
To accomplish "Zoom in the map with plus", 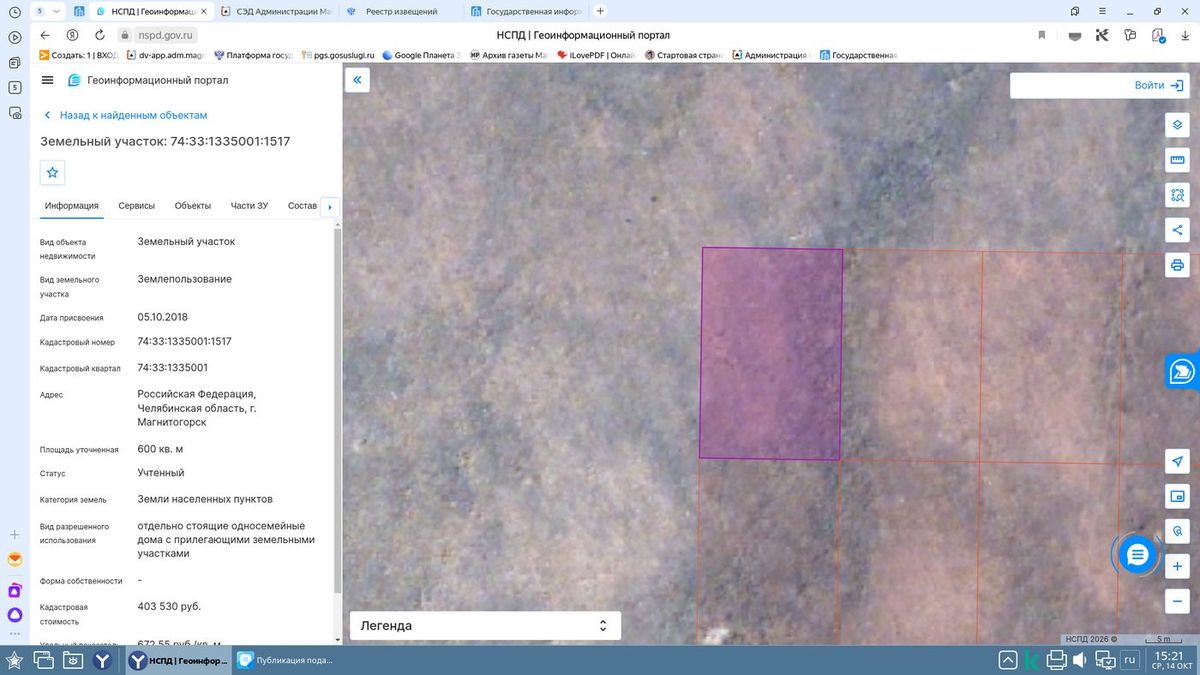I will (x=1177, y=566).
